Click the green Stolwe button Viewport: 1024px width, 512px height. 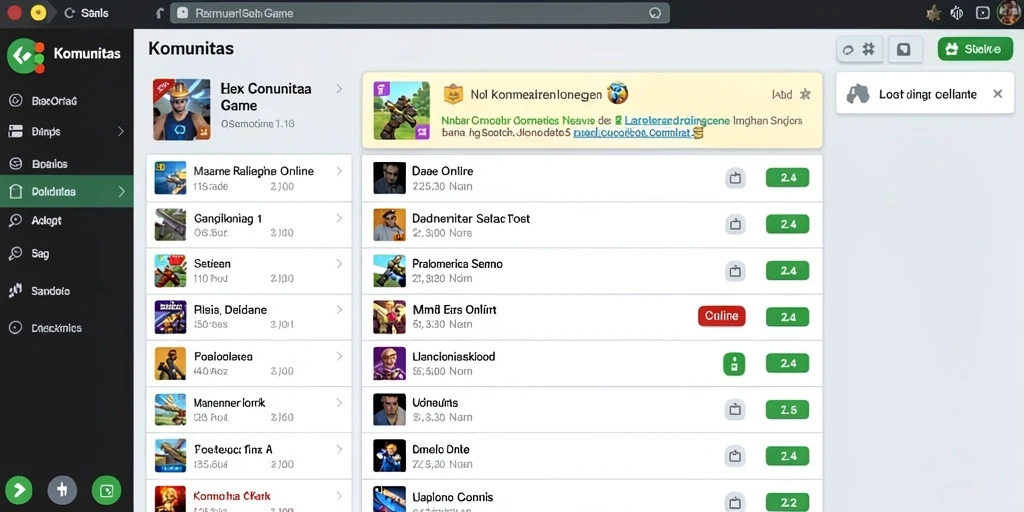pyautogui.click(x=975, y=49)
